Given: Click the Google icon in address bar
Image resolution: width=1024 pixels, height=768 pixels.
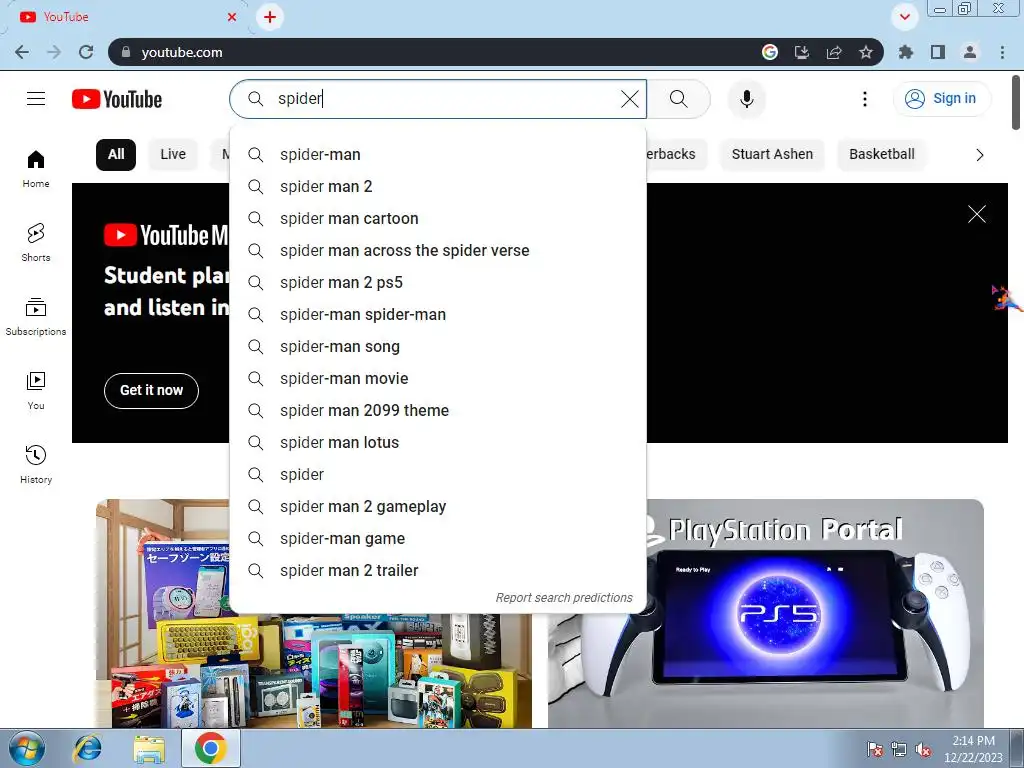Looking at the screenshot, I should pos(770,52).
